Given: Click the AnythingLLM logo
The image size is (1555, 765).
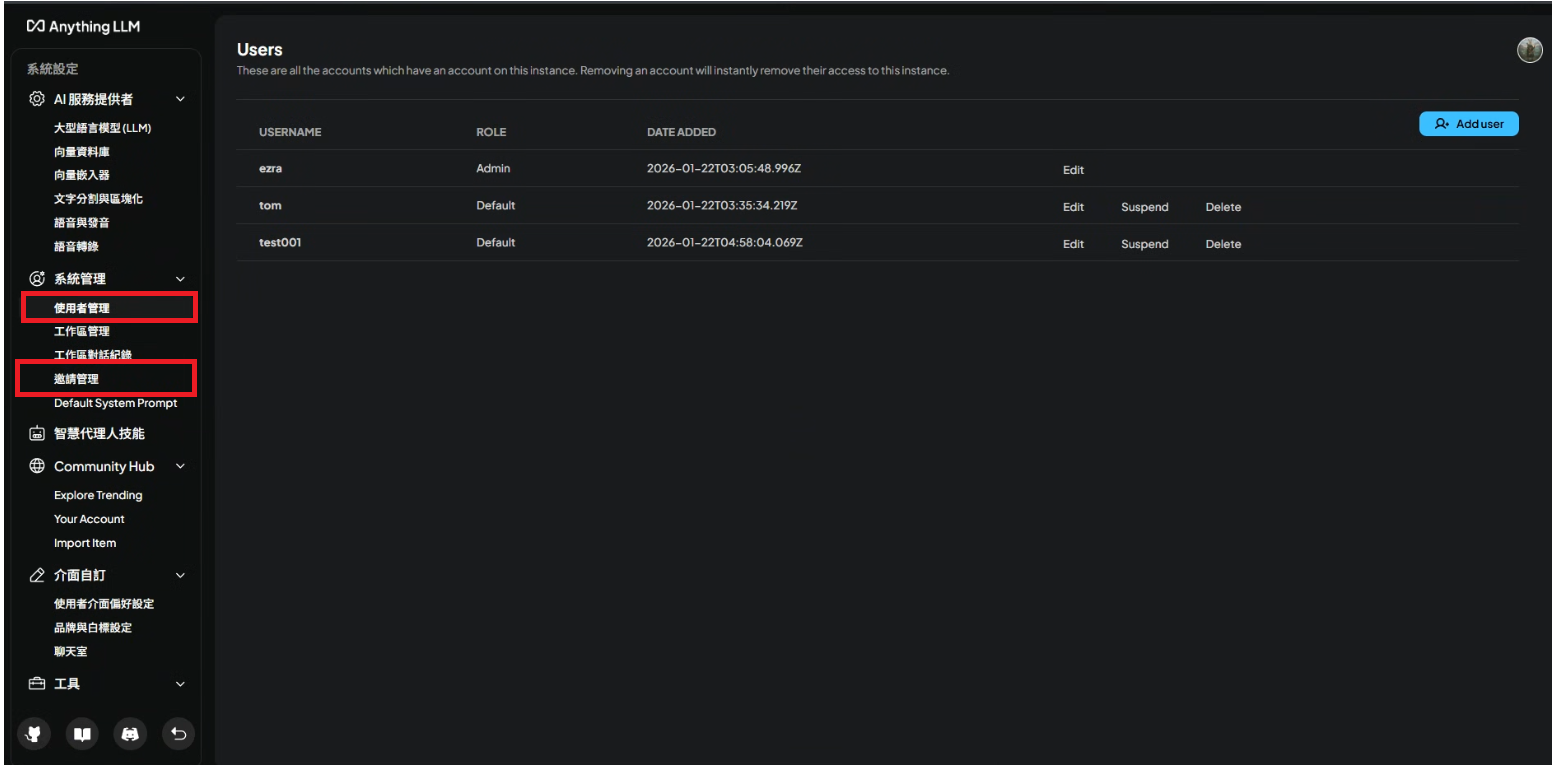Looking at the screenshot, I should pos(83,27).
